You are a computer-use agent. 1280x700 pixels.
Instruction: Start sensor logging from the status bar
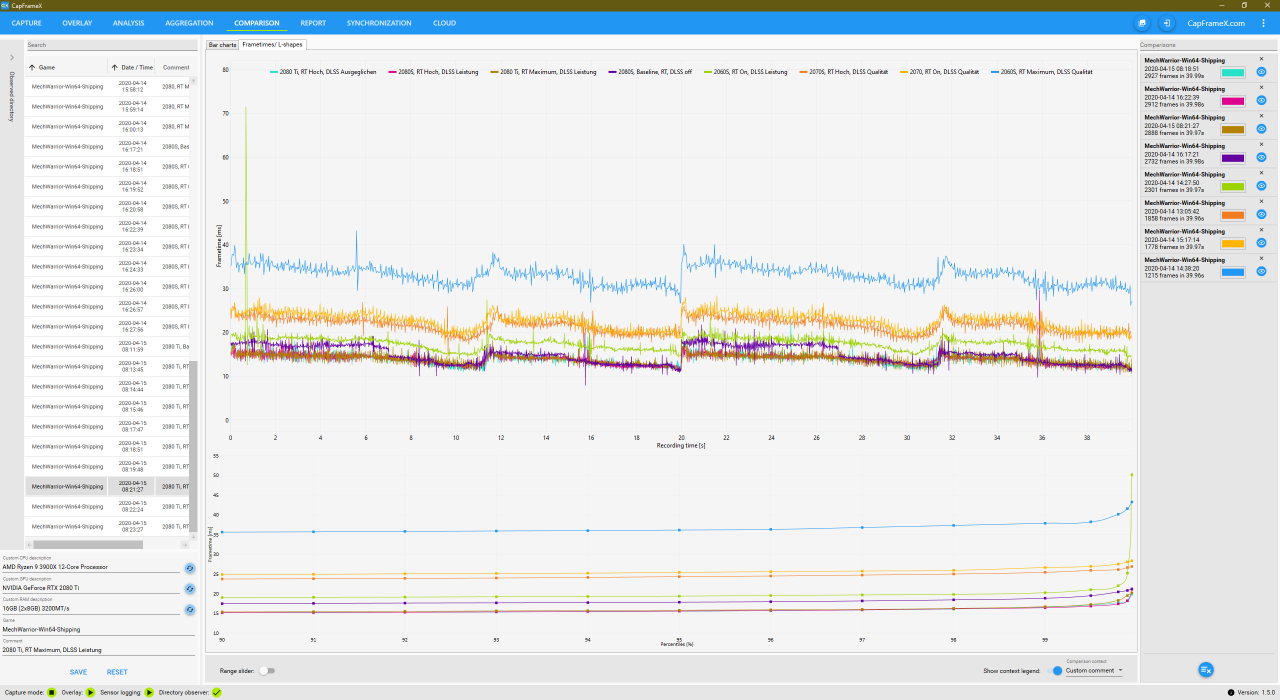149,692
